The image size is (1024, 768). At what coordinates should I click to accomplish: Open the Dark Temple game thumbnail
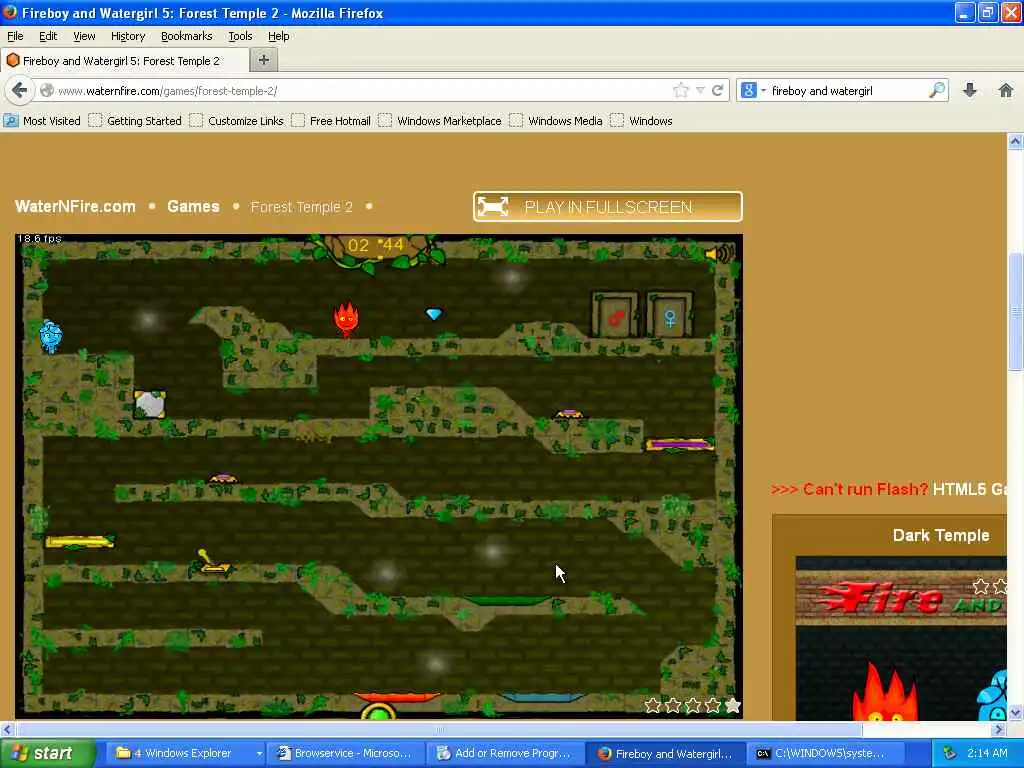click(901, 638)
